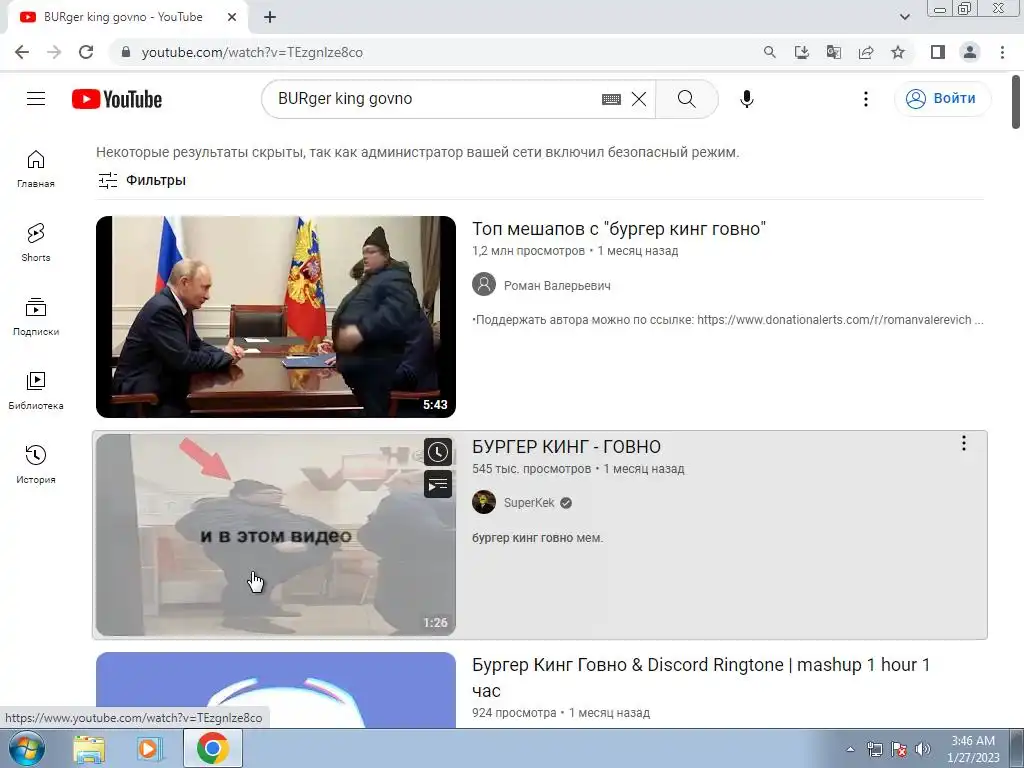Click the Action Center flag icon

[x=899, y=749]
